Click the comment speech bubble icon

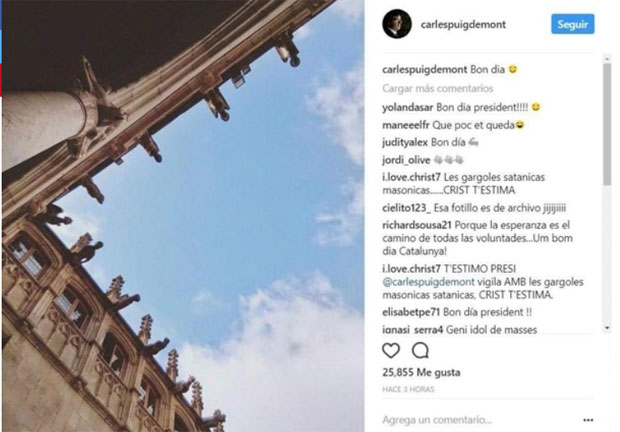(420, 351)
